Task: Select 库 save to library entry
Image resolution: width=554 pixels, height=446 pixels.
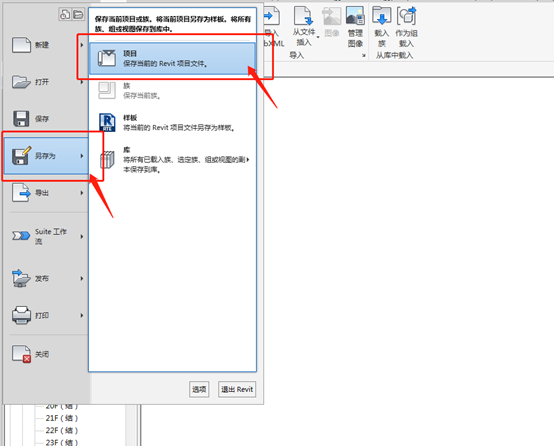Action: 172,160
